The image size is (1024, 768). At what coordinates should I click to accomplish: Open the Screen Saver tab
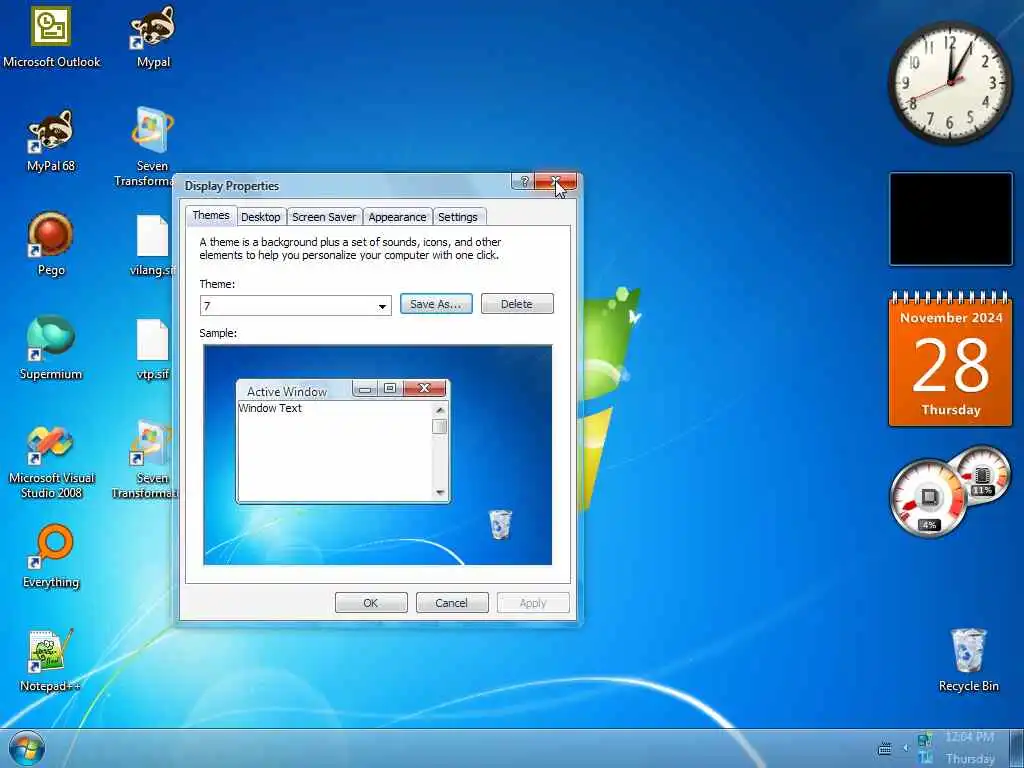click(x=324, y=217)
